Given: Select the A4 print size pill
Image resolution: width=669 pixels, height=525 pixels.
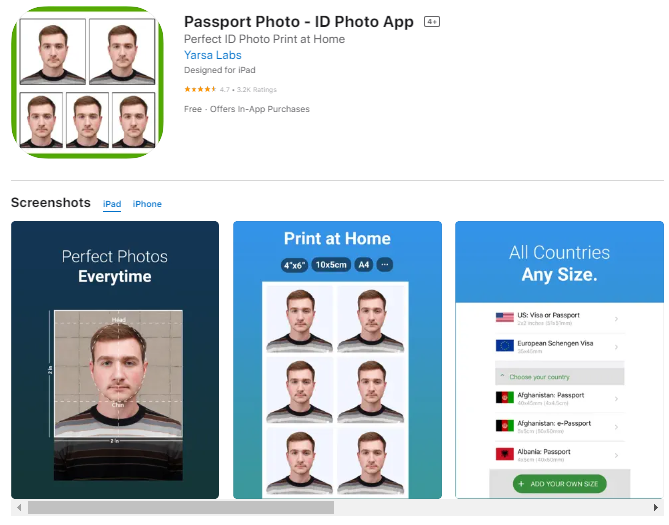Looking at the screenshot, I should pyautogui.click(x=364, y=265).
